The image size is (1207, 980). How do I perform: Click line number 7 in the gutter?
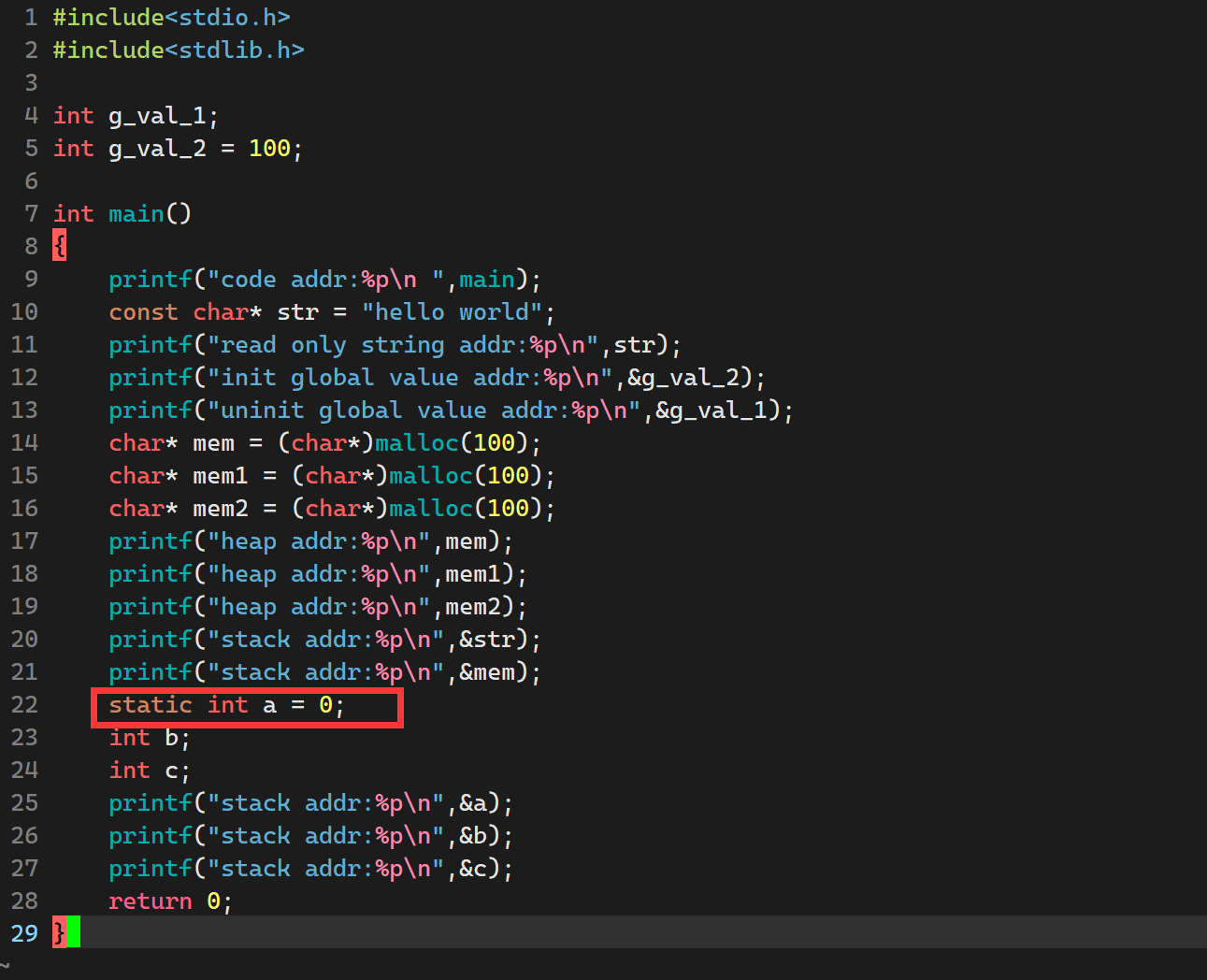point(31,214)
